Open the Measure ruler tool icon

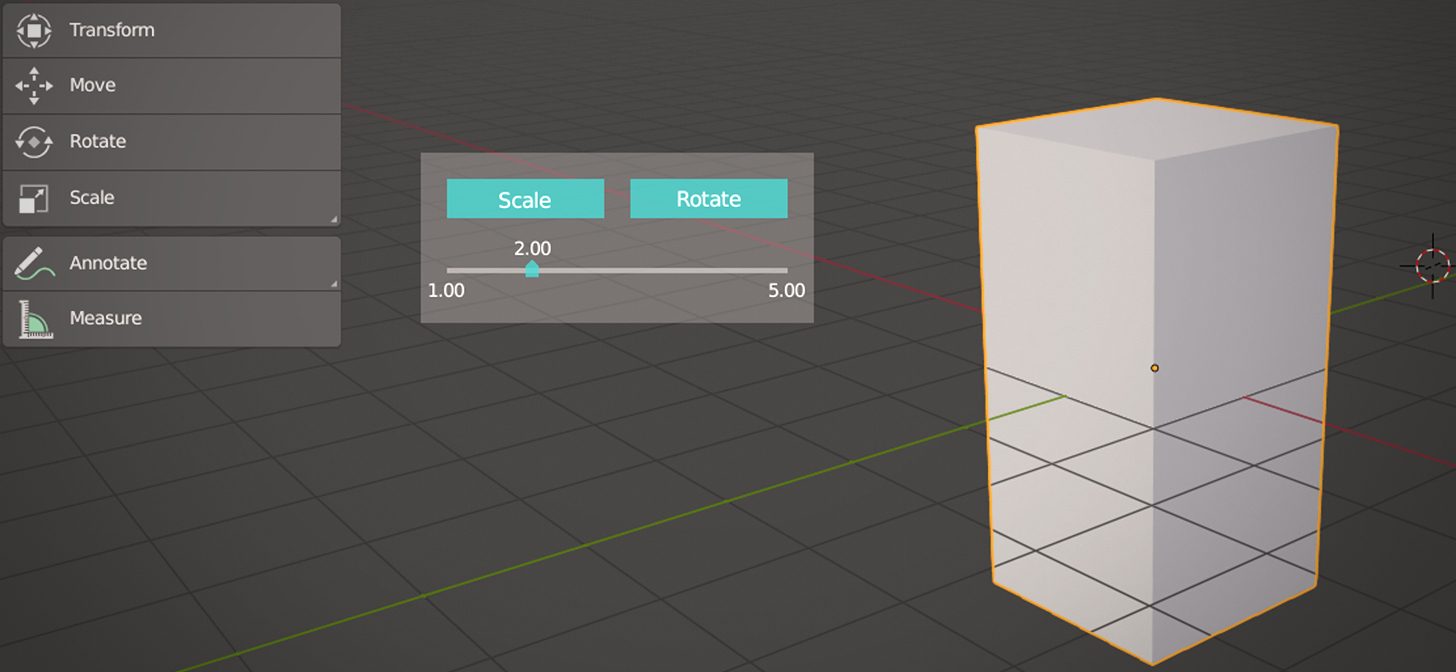tap(33, 317)
